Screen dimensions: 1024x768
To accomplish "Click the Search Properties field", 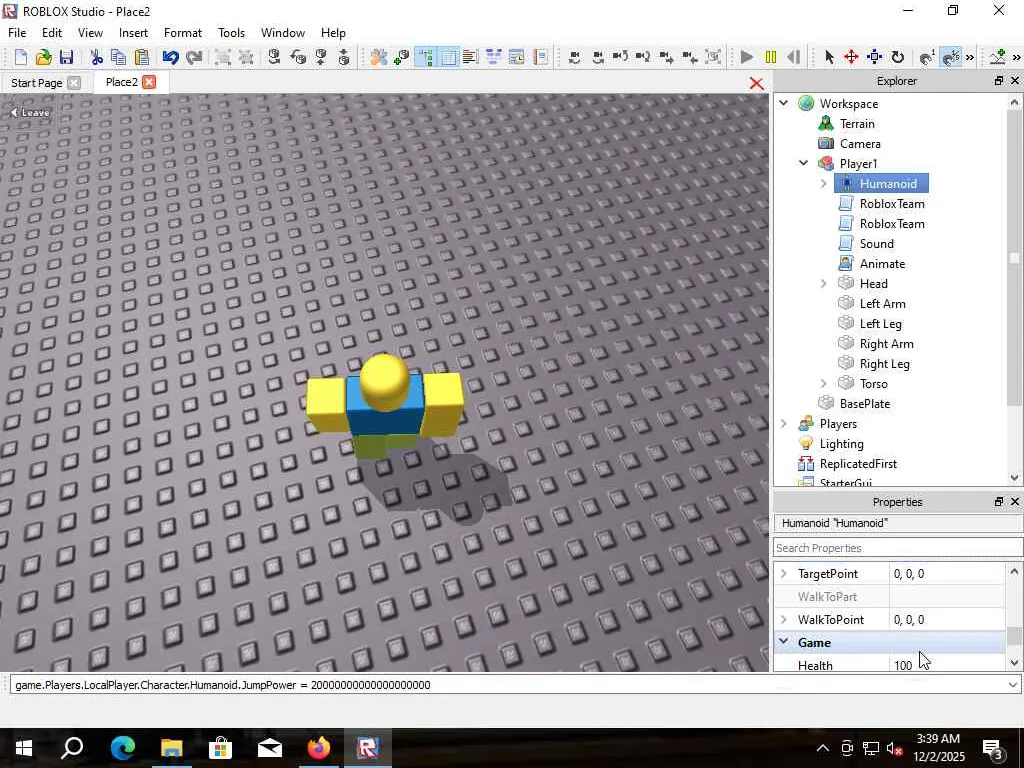I will click(898, 548).
